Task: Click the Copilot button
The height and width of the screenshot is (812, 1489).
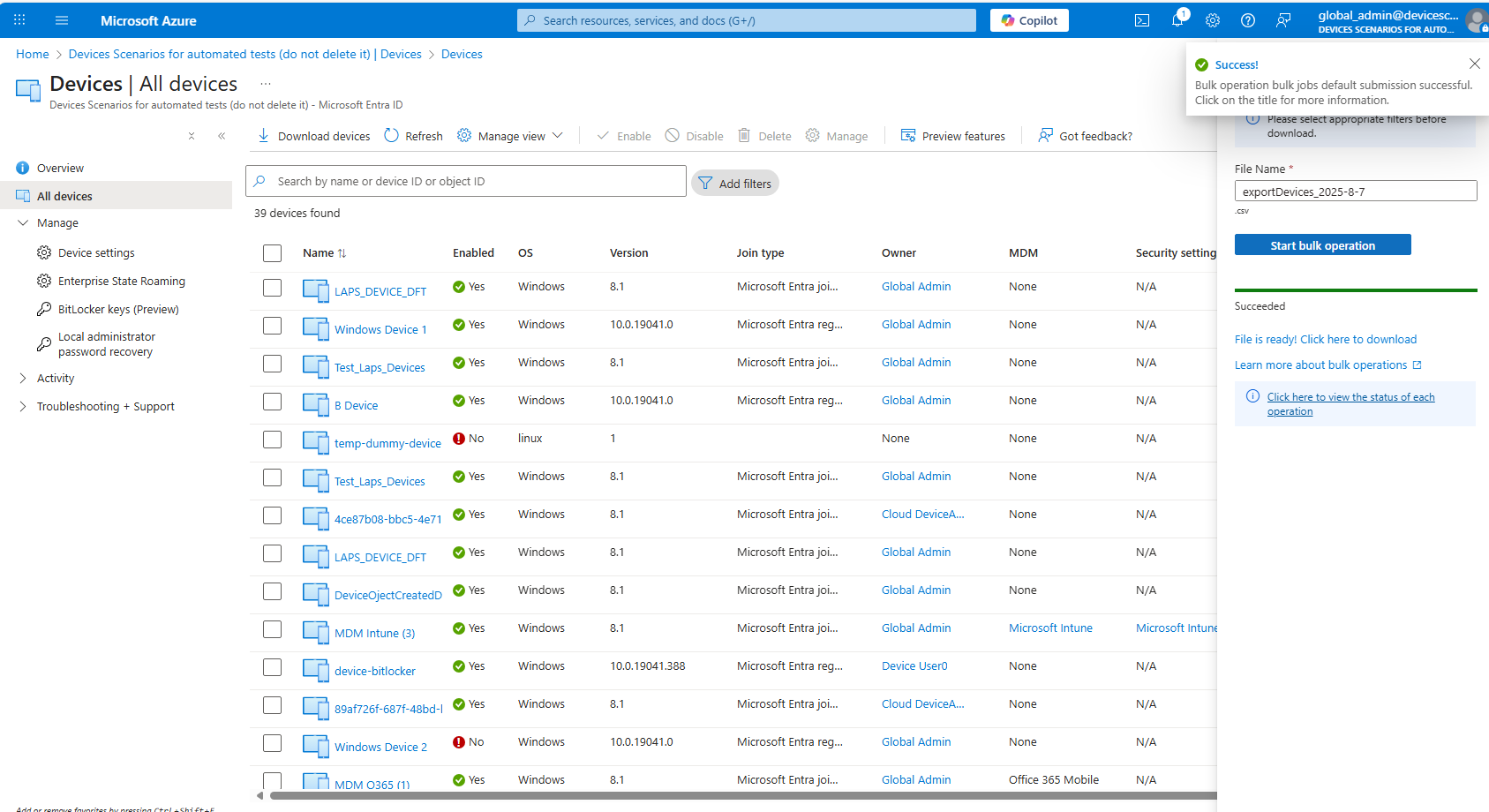Action: 1029,20
